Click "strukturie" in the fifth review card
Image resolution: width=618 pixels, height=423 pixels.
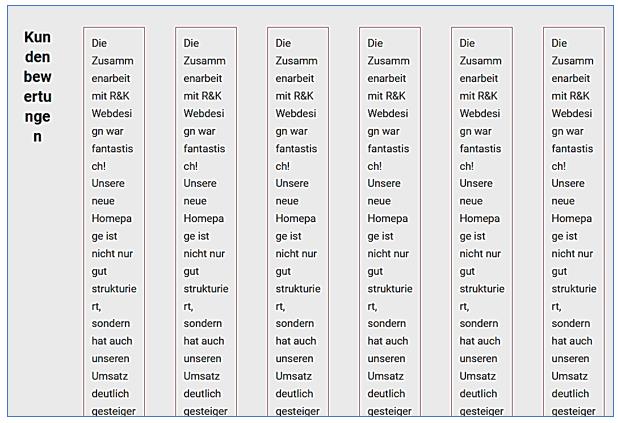click(482, 289)
